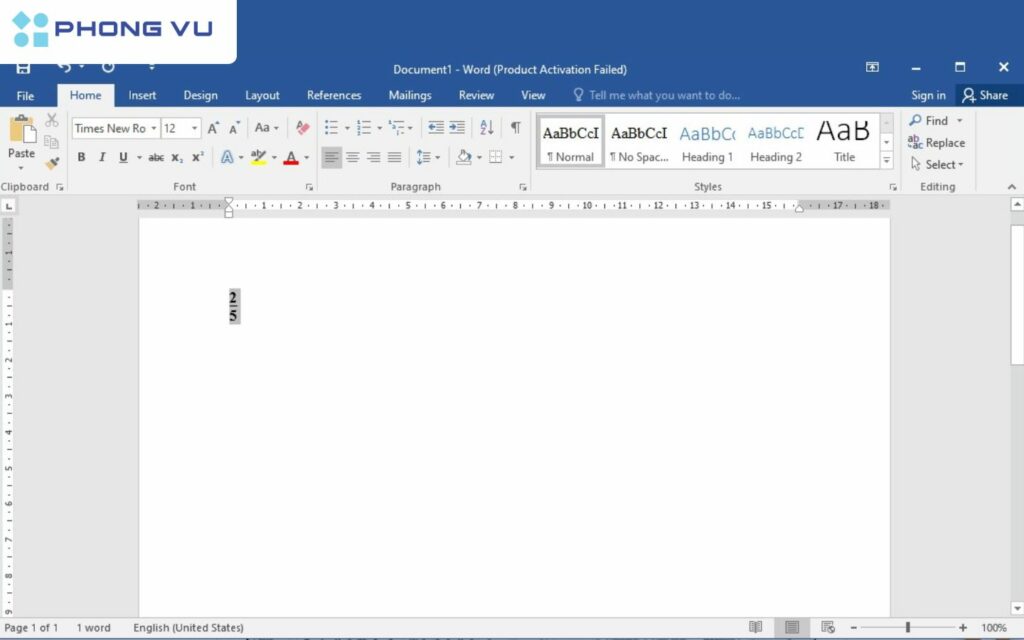The height and width of the screenshot is (640, 1024).
Task: Switch to the Insert tab
Action: (142, 95)
